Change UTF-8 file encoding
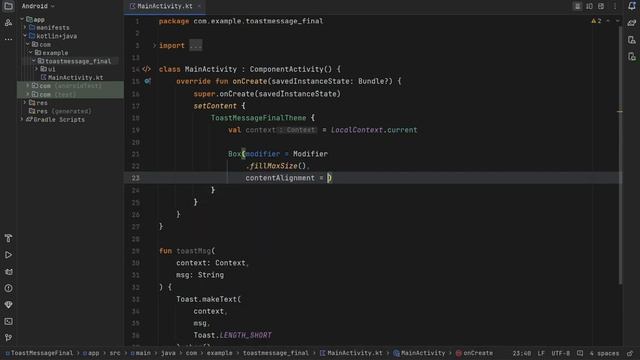The image size is (640, 360). point(560,353)
